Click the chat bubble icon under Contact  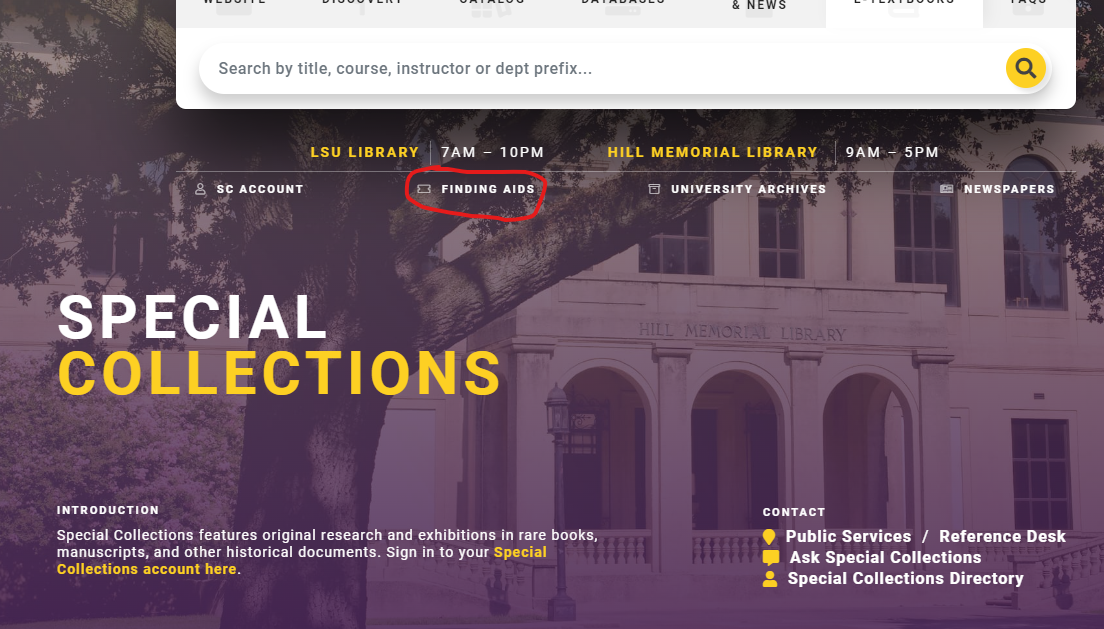770,558
